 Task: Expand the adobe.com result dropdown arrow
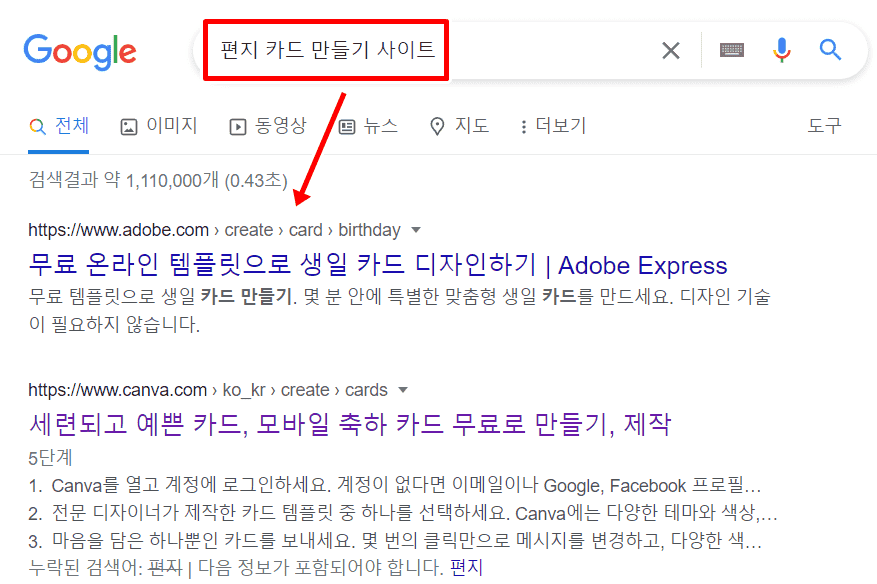tap(416, 230)
